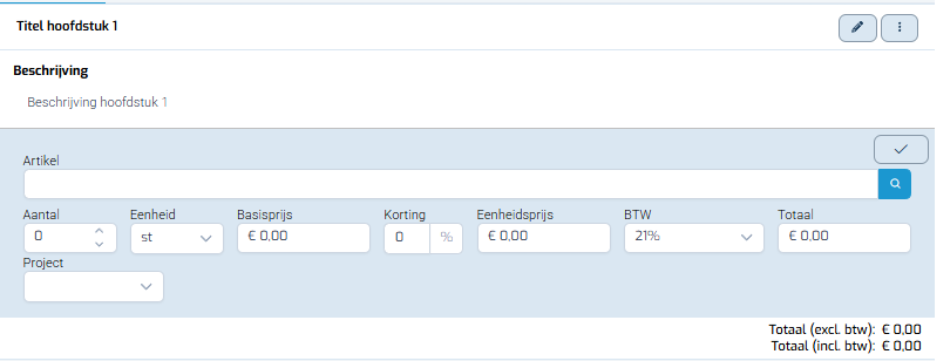Decrease Aantal with down arrow
The image size is (936, 361).
(100, 243)
